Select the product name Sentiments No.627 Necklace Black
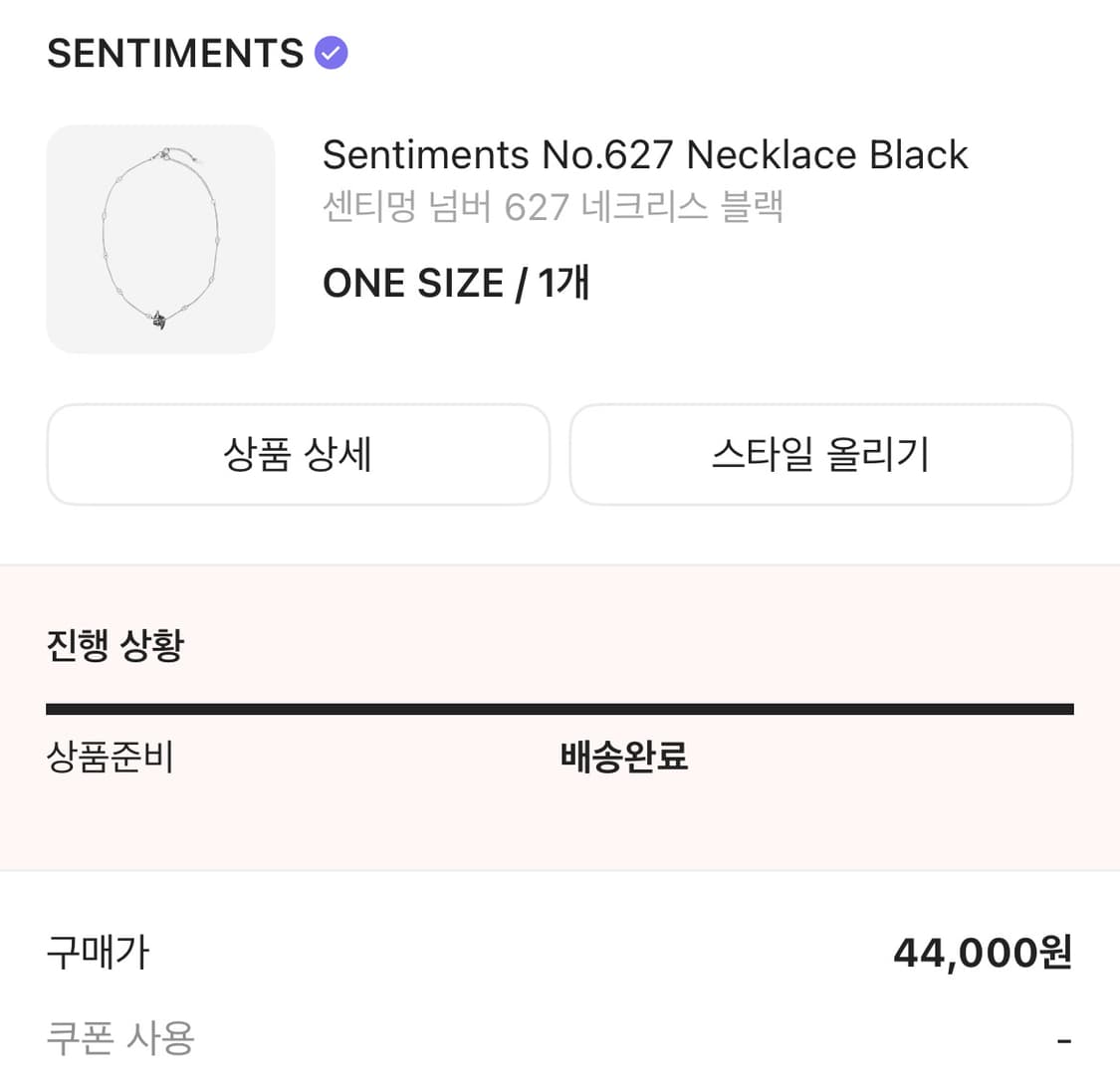The image size is (1120, 1092). 645,154
